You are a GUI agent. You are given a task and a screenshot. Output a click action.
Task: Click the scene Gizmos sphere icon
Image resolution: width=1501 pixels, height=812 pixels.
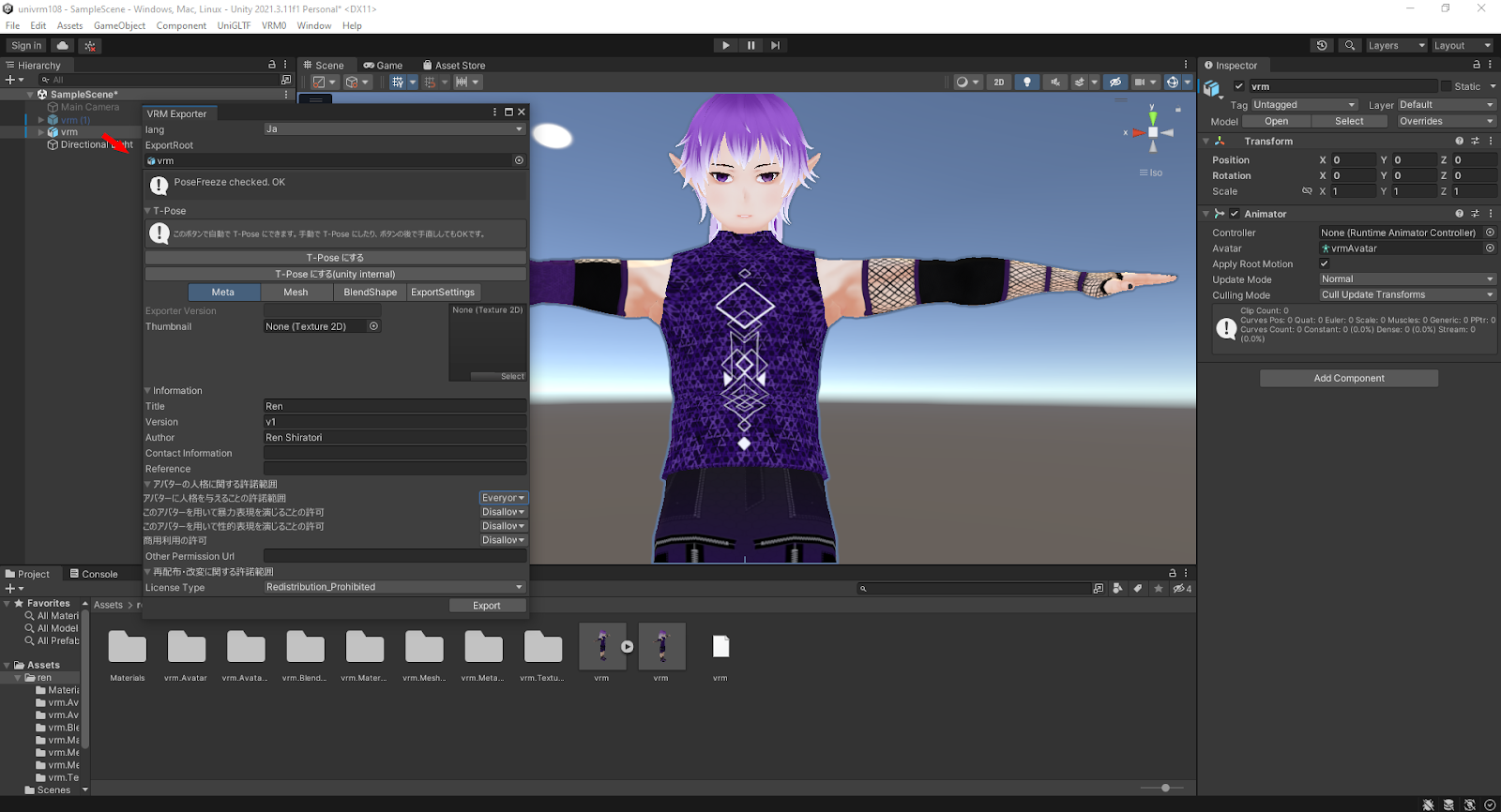pos(1173,83)
